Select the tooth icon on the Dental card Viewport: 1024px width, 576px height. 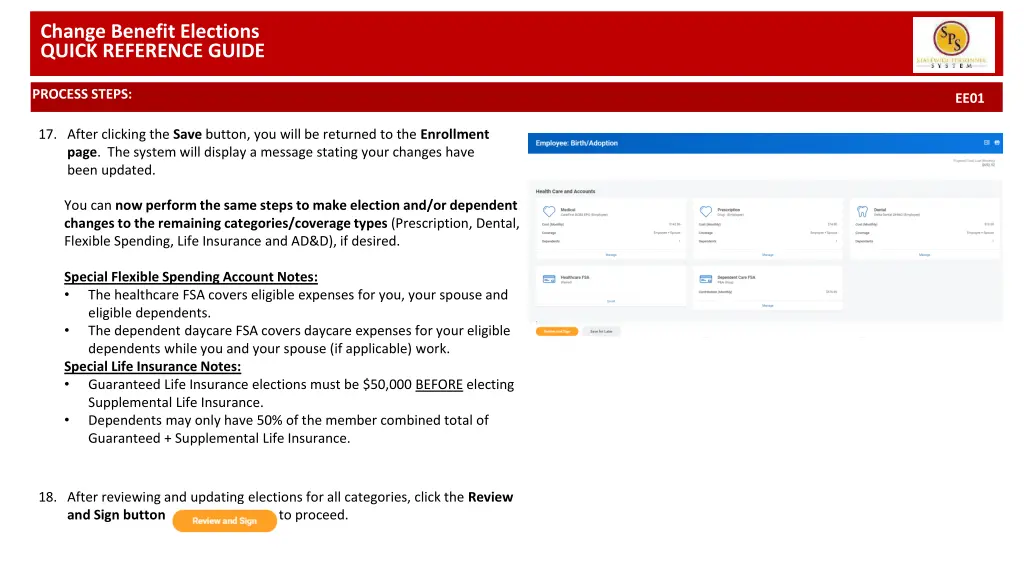863,212
